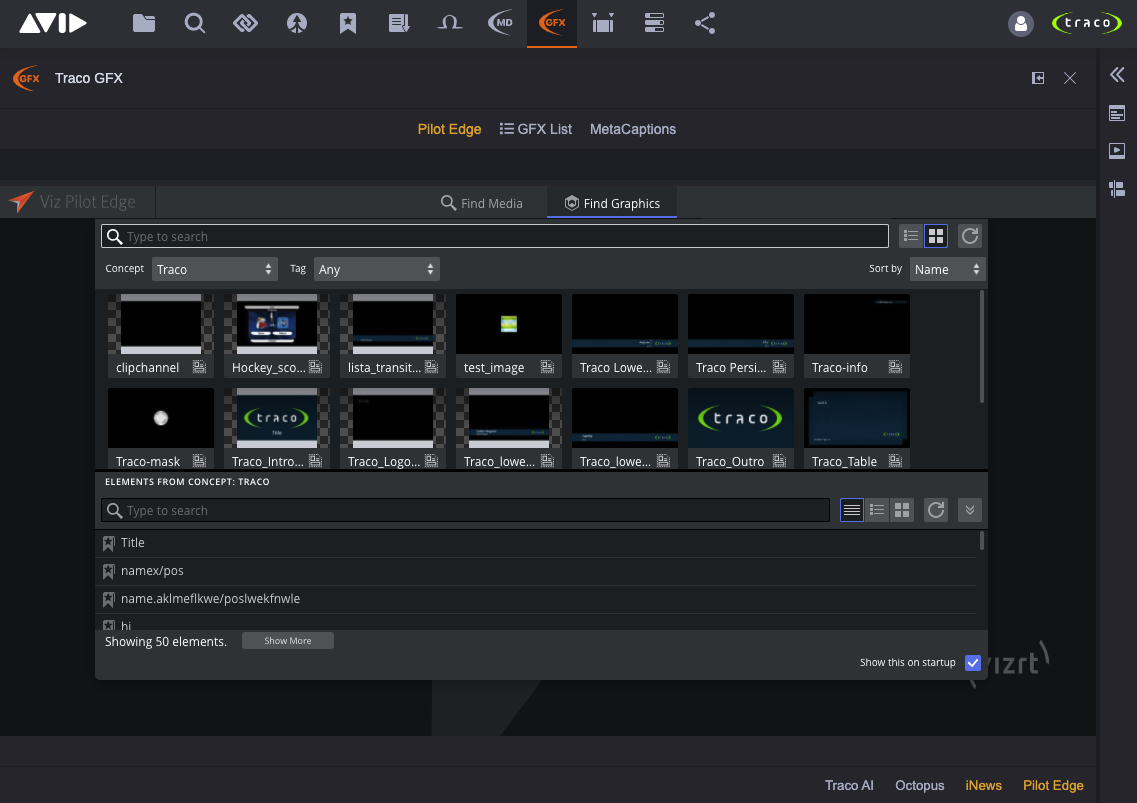
Task: Open the user profile avatar
Action: 1020,24
